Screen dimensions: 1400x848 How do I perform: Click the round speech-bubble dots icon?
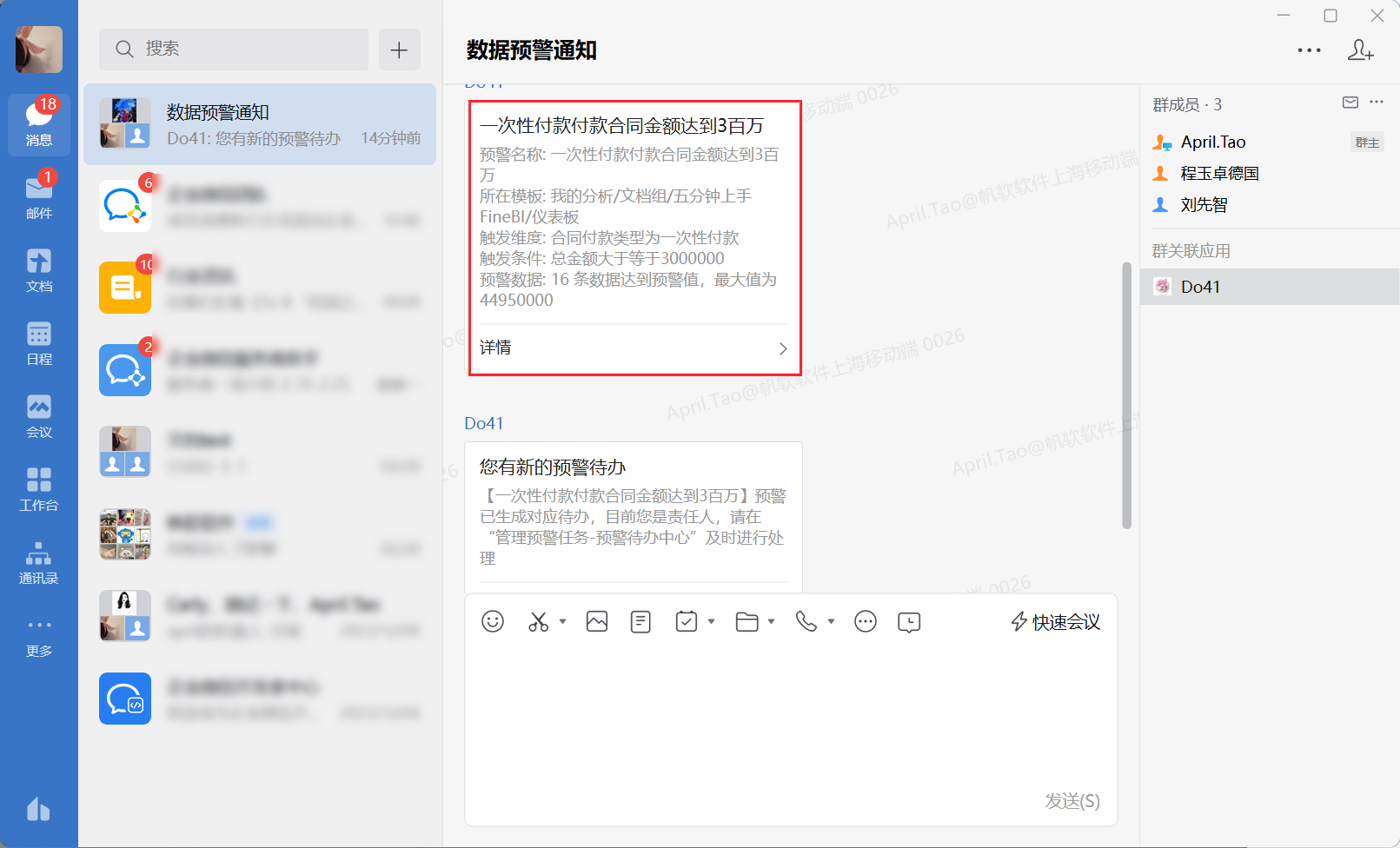(866, 621)
